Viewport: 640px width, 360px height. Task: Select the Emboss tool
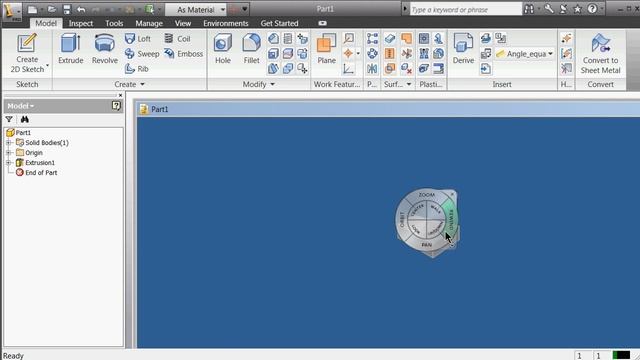click(183, 54)
